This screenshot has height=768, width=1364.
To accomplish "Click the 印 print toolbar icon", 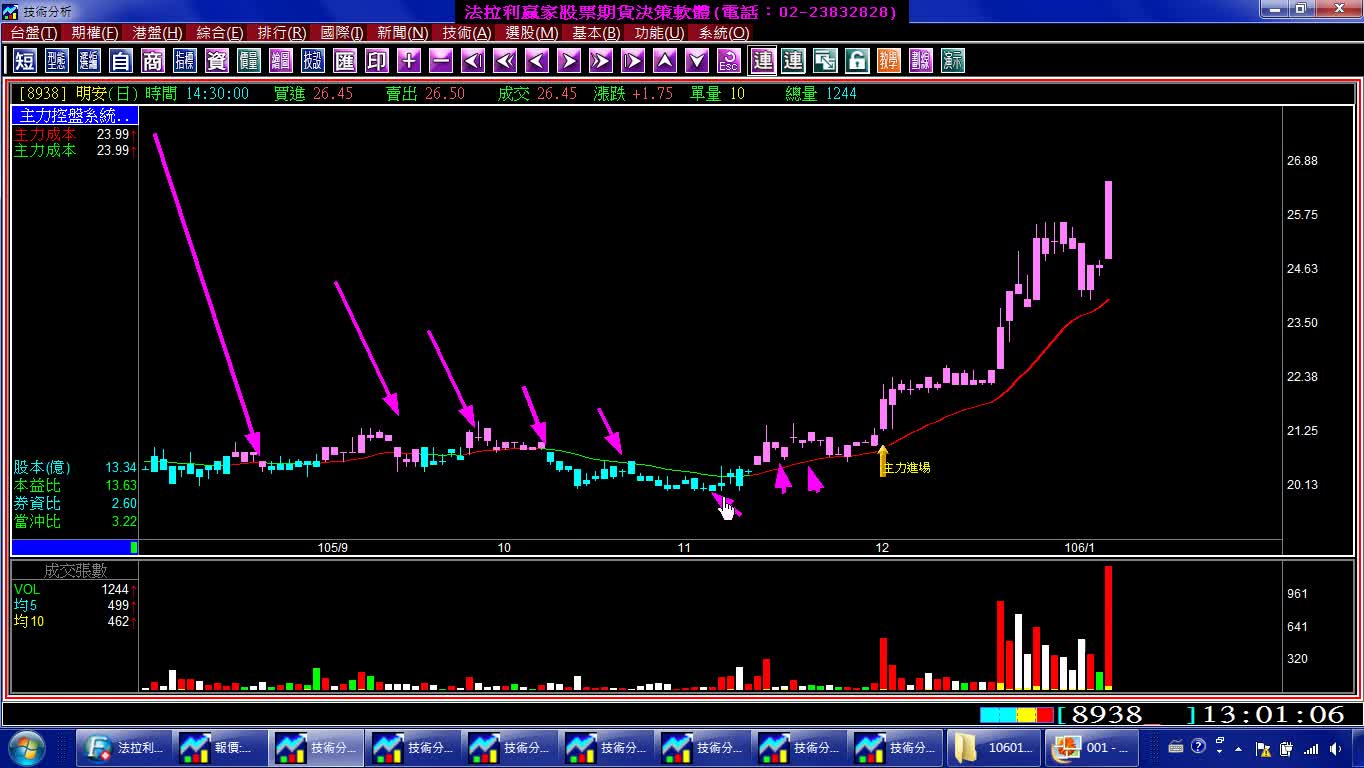I will point(377,61).
